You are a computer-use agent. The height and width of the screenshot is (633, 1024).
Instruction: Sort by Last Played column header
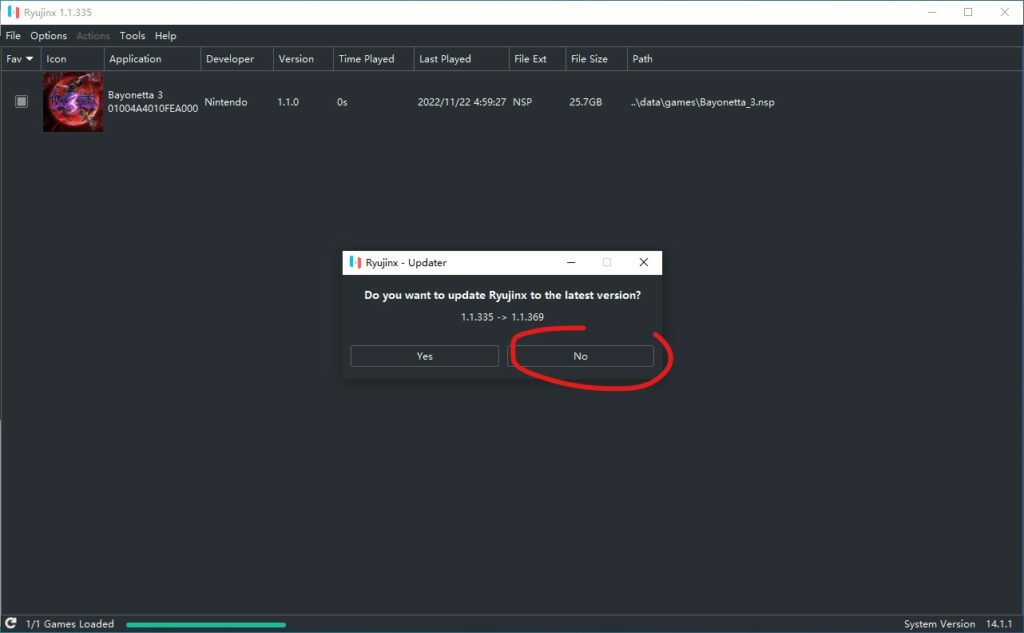[x=461, y=59]
